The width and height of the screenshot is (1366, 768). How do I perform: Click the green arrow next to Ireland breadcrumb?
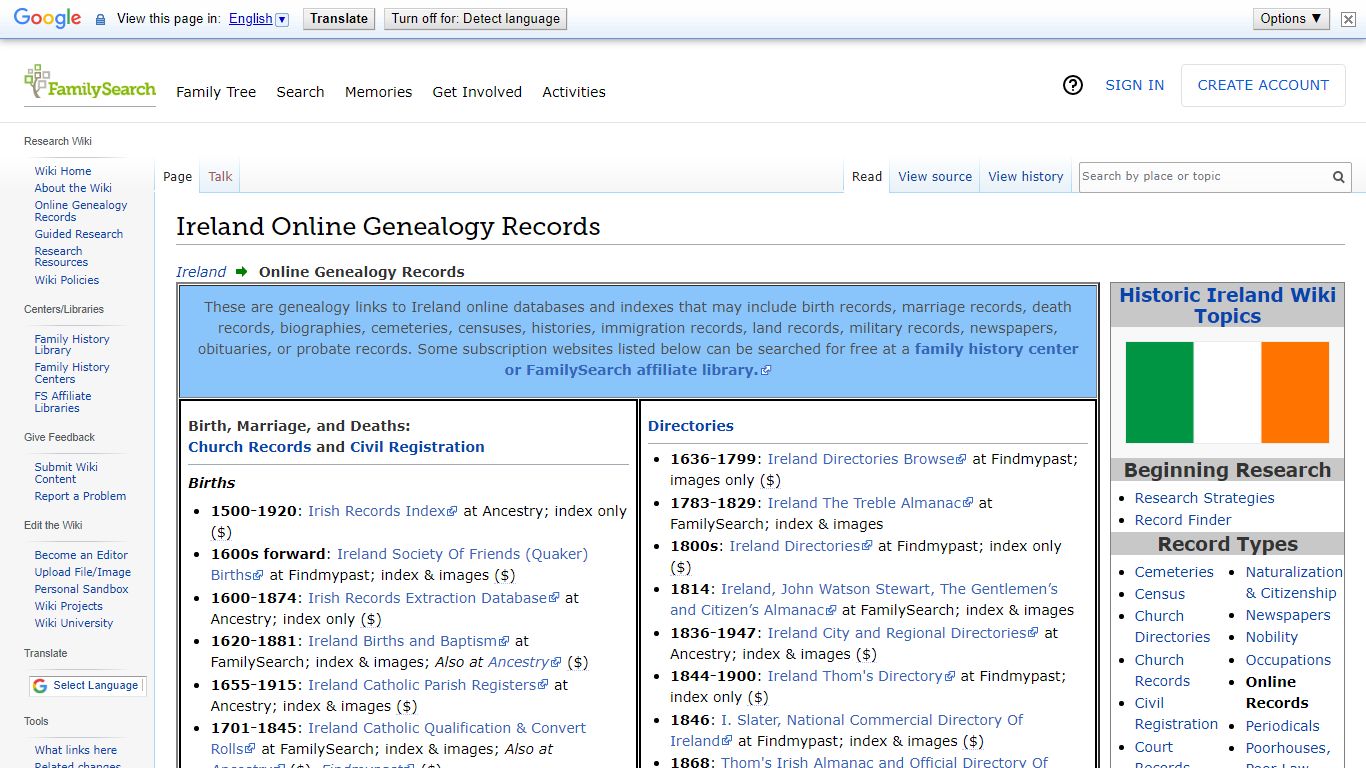point(241,272)
